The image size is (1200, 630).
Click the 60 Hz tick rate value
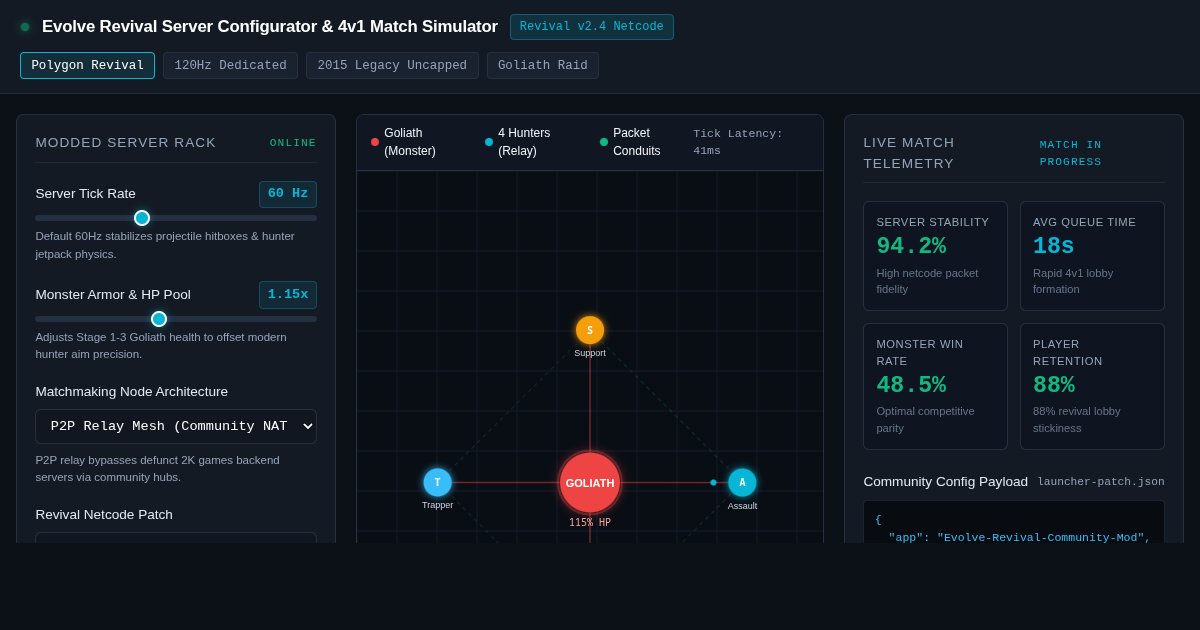point(288,194)
